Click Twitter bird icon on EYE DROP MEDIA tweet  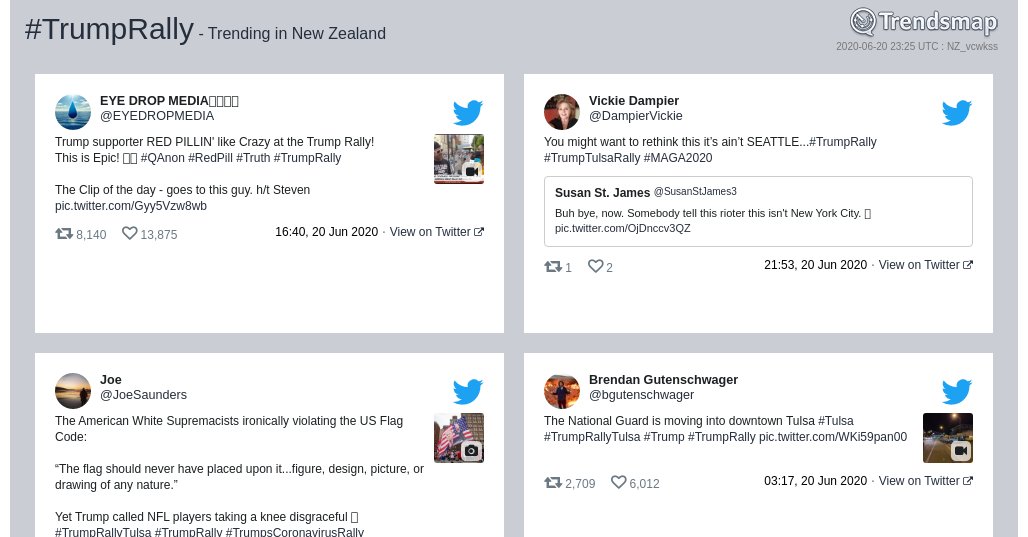click(x=468, y=112)
